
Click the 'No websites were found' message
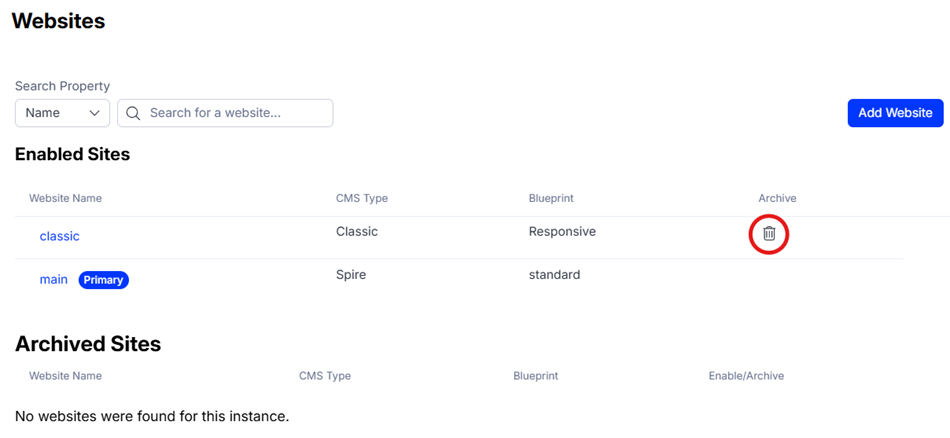[152, 416]
